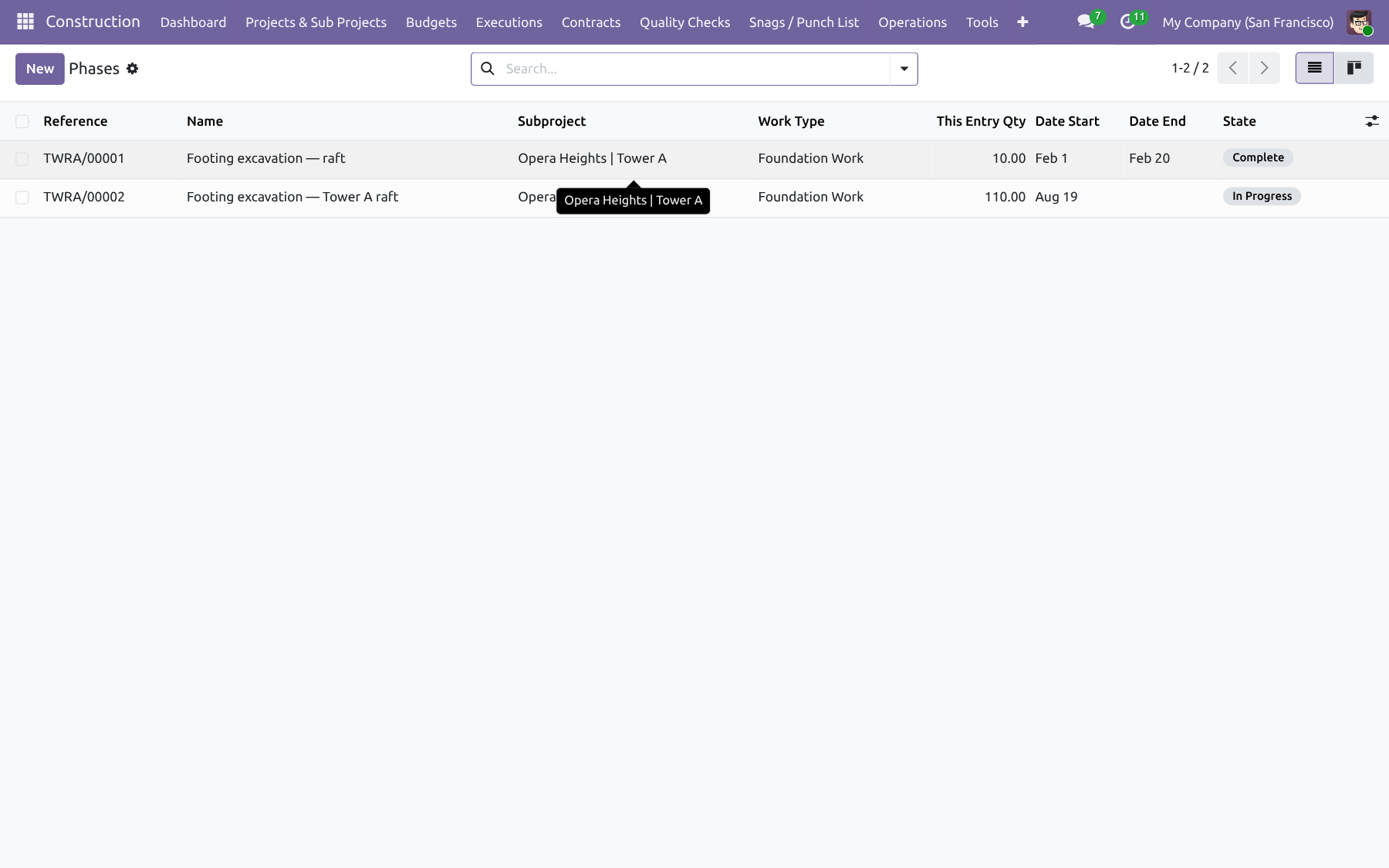
Task: Click the 1-2 / 2 pager counter
Action: pos(1190,68)
